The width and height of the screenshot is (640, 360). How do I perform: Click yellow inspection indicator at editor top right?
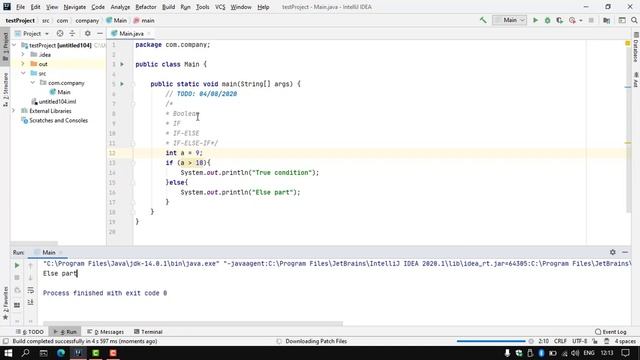(628, 43)
